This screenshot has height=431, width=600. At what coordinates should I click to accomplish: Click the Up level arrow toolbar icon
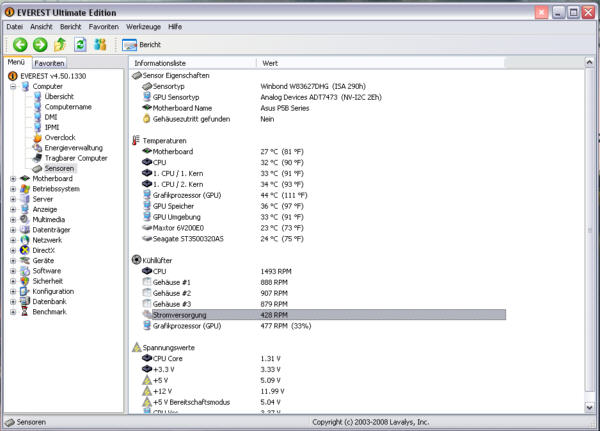60,45
